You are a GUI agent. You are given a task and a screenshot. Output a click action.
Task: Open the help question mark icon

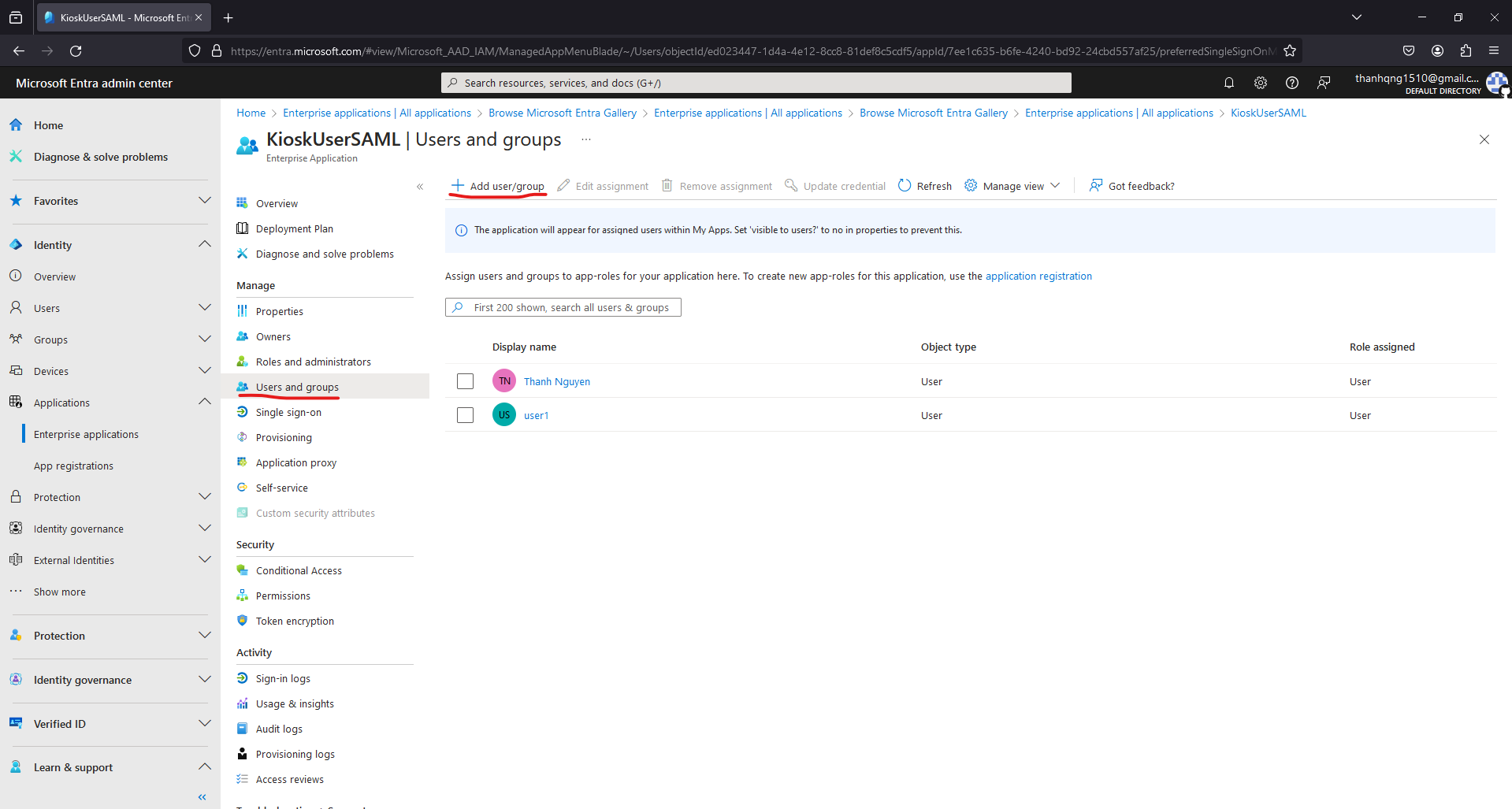(1292, 83)
